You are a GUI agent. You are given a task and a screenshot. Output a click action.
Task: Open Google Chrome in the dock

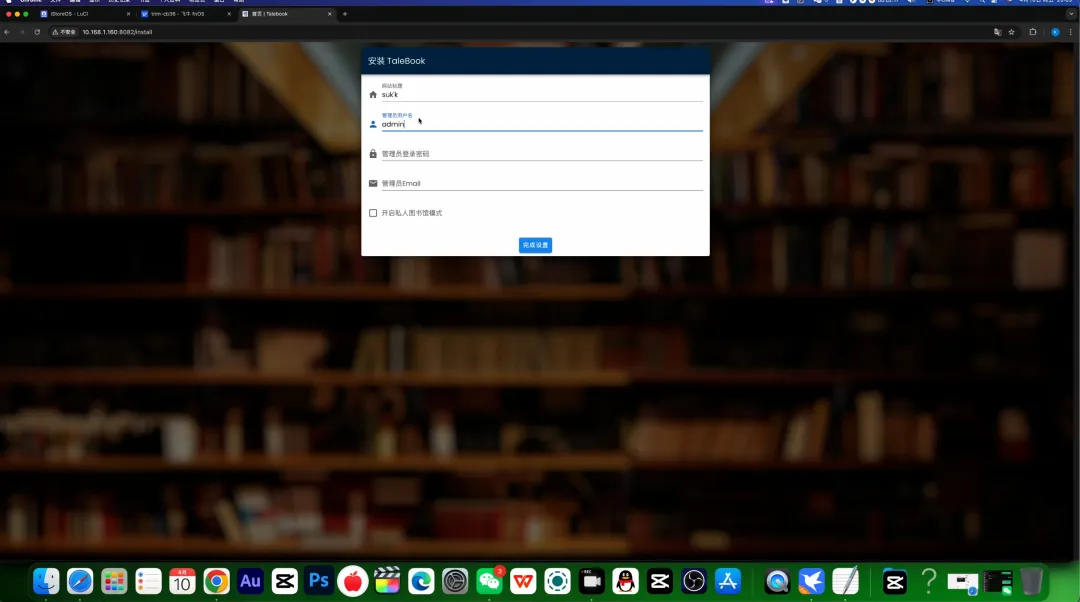pos(216,581)
